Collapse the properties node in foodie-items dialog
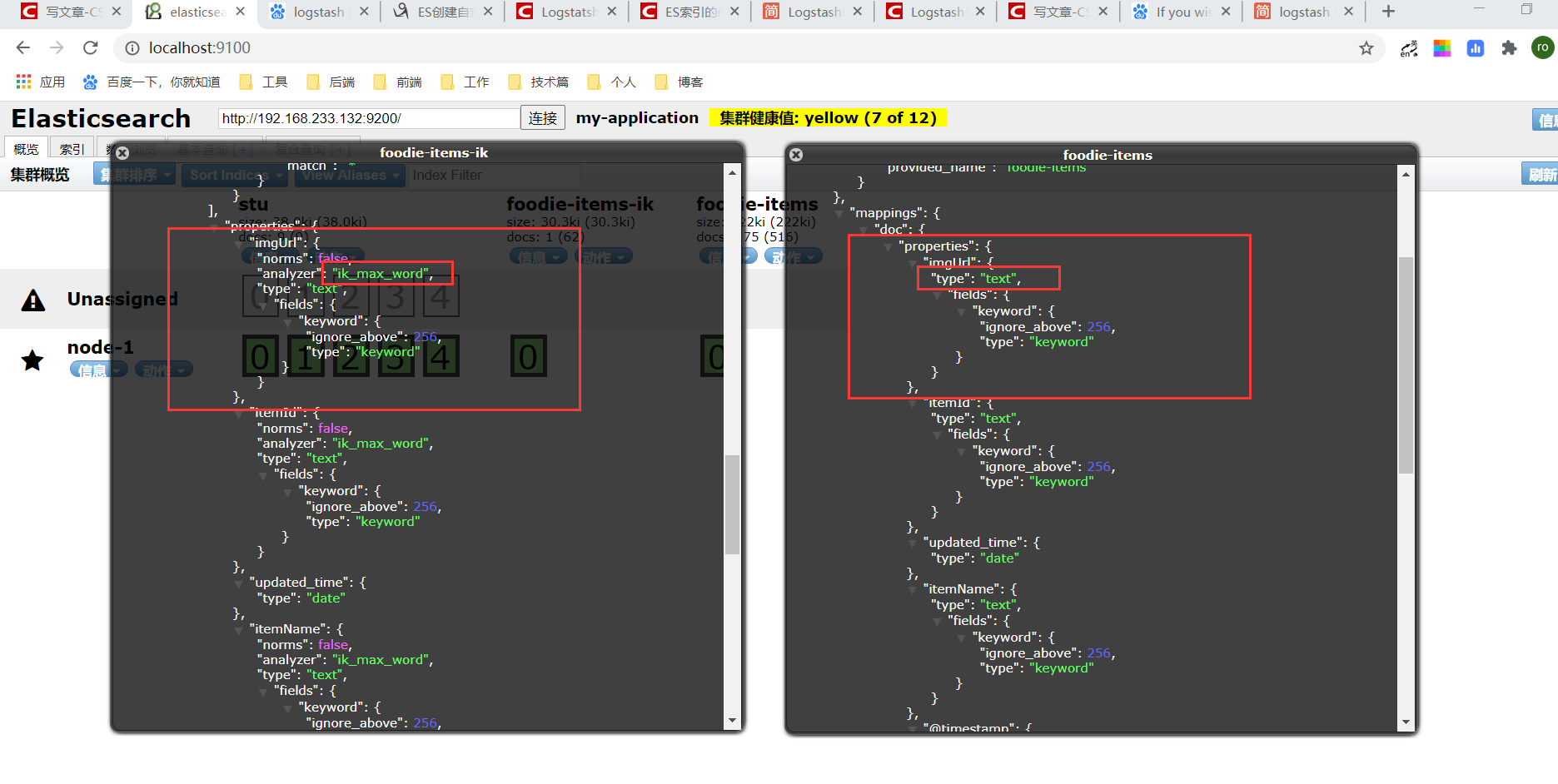This screenshot has width=1558, height=784. click(x=889, y=247)
